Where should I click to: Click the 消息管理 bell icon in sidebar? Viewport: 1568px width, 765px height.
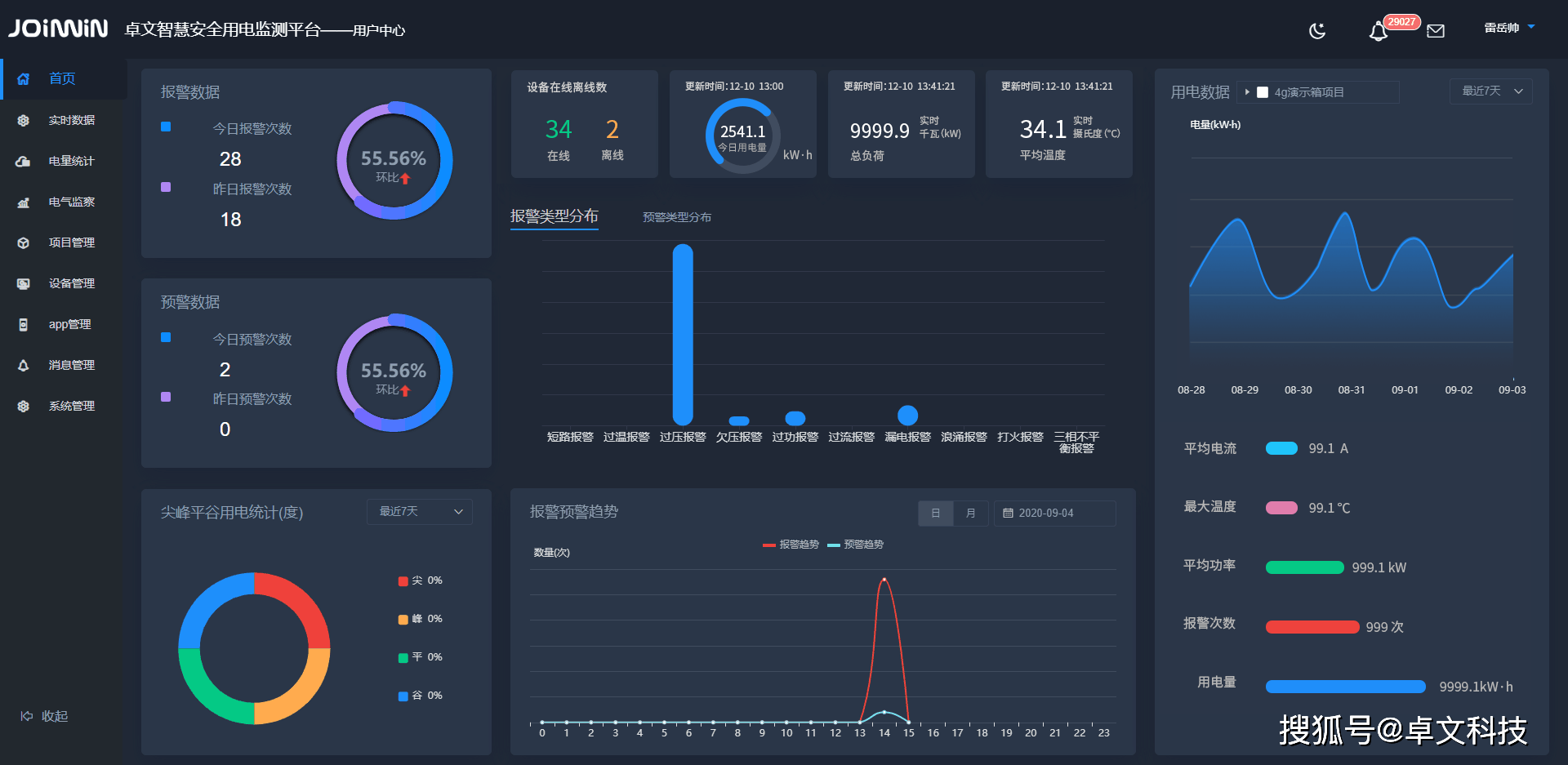click(24, 365)
